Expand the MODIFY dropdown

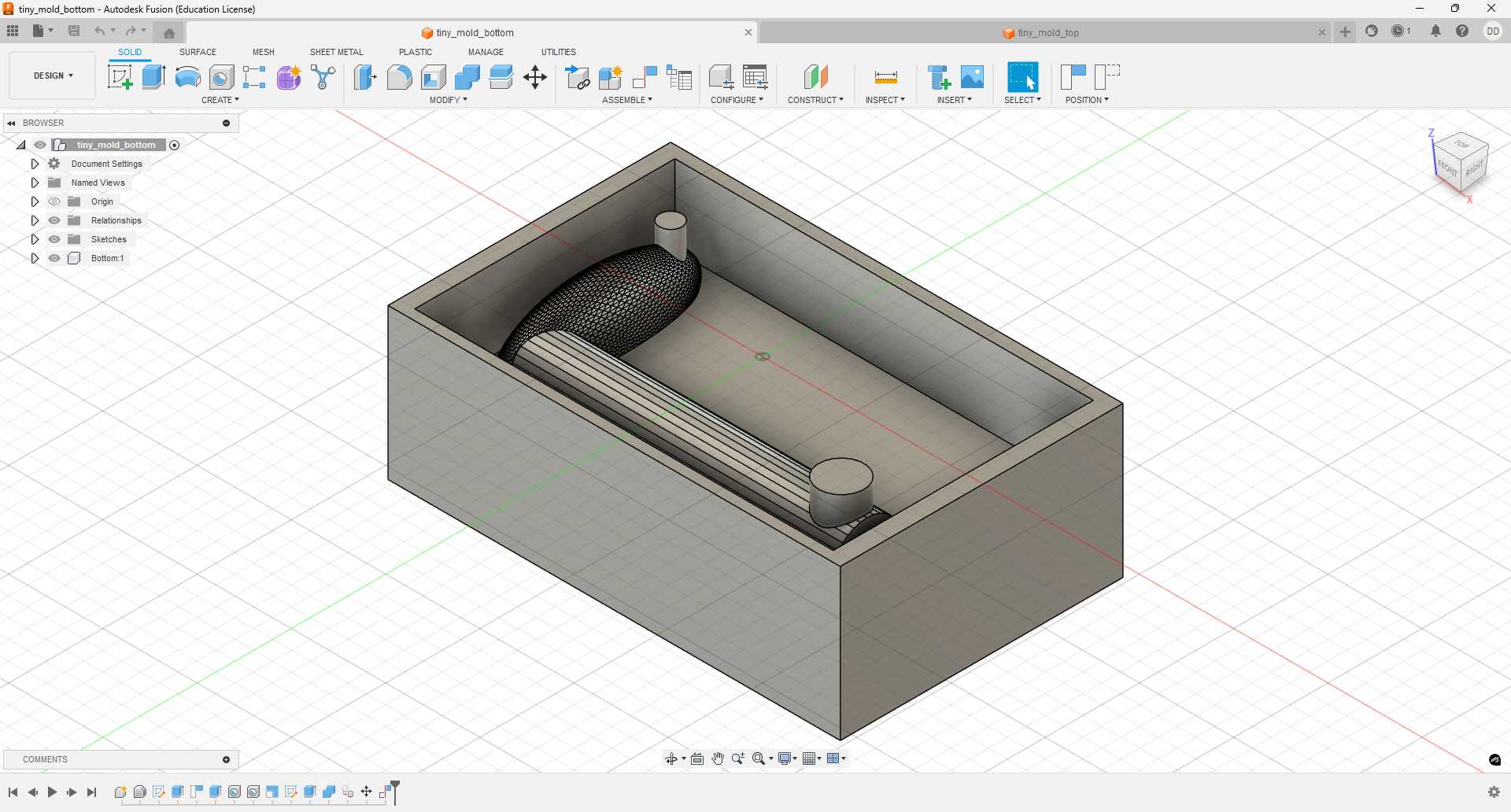[447, 100]
